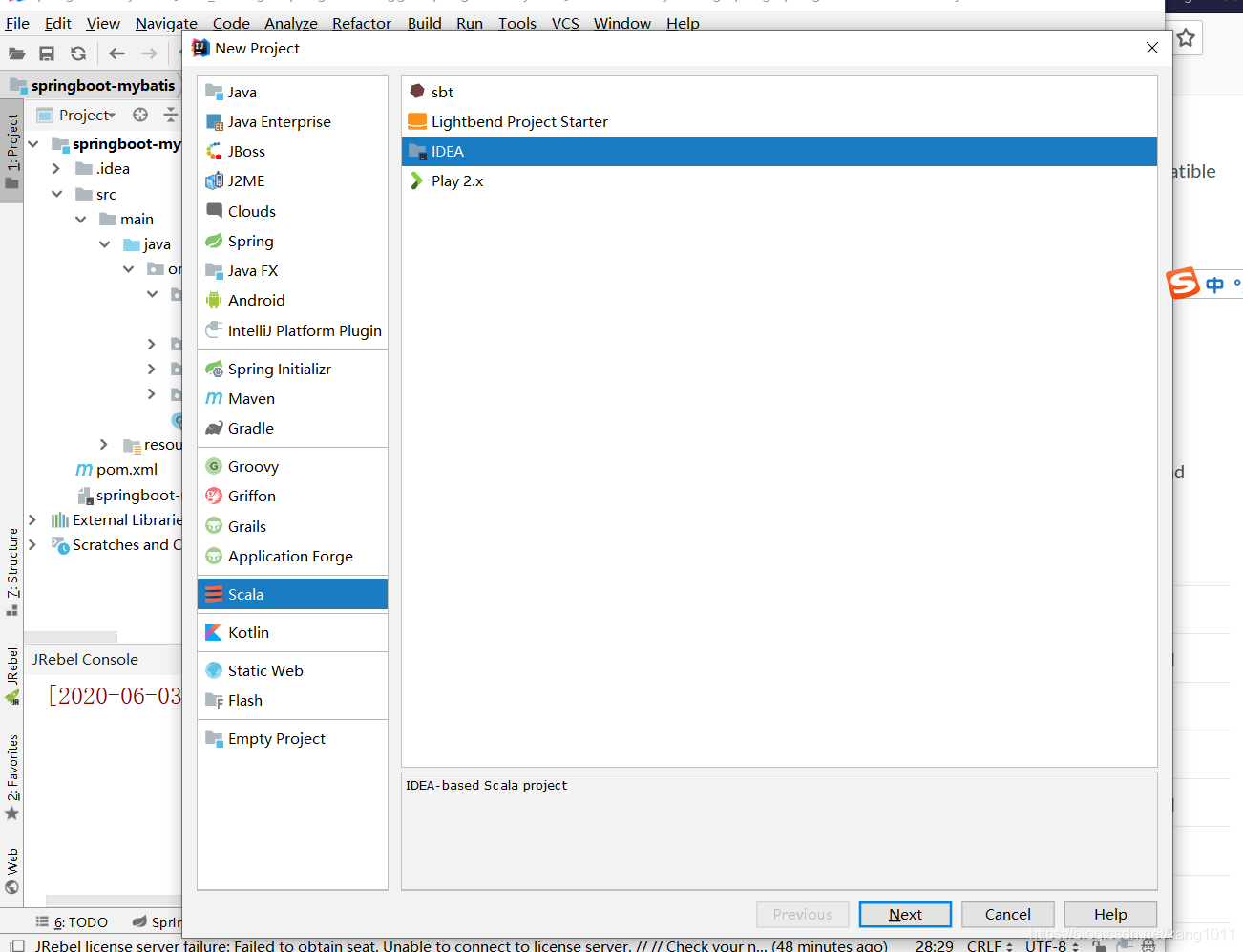
Task: Collapse the src folder node
Action: [56, 194]
